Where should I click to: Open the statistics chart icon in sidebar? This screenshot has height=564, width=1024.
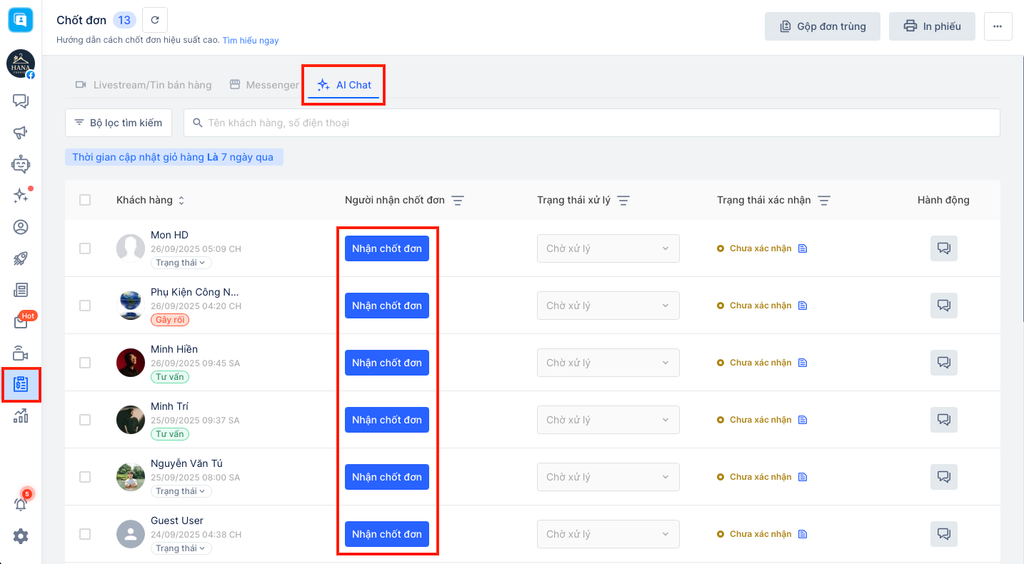pyautogui.click(x=20, y=416)
